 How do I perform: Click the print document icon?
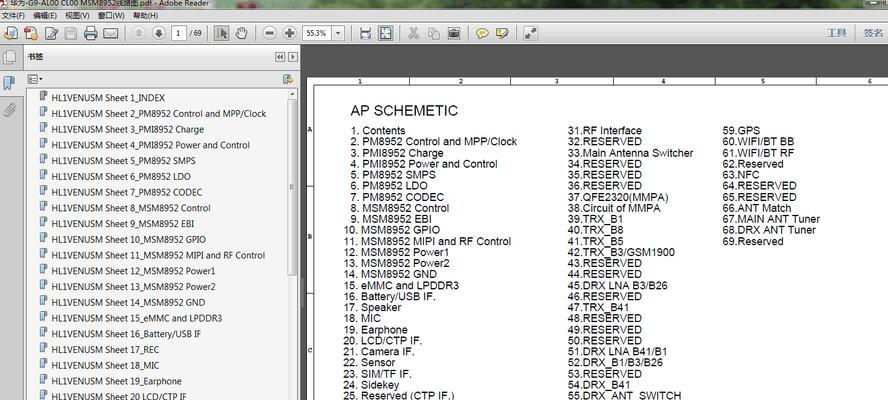(x=91, y=33)
